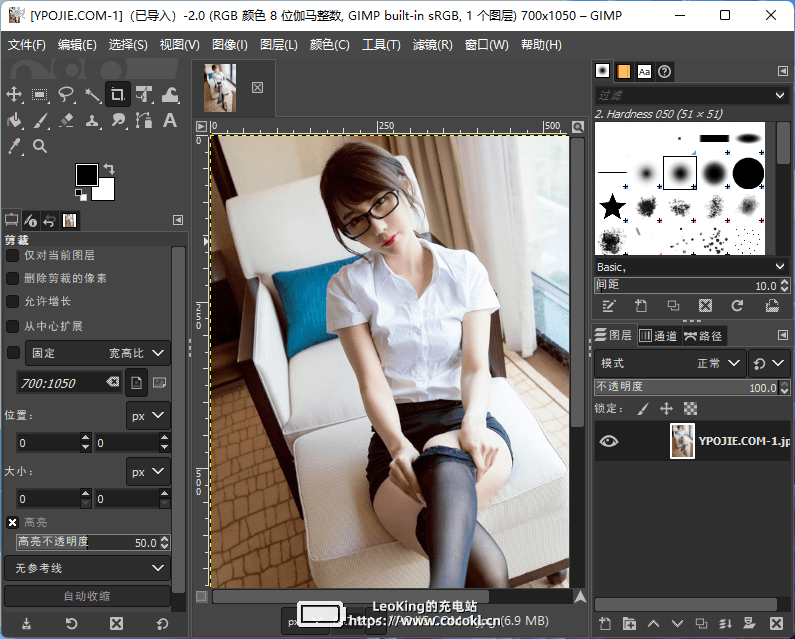Select the Zoom magnifier tool
Viewport: 795px width, 639px height.
pos(40,147)
